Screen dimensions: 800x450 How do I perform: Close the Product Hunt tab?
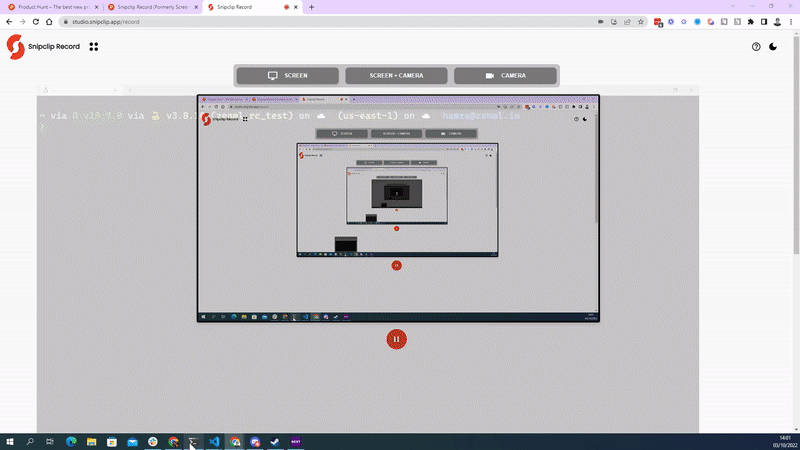(x=96, y=7)
